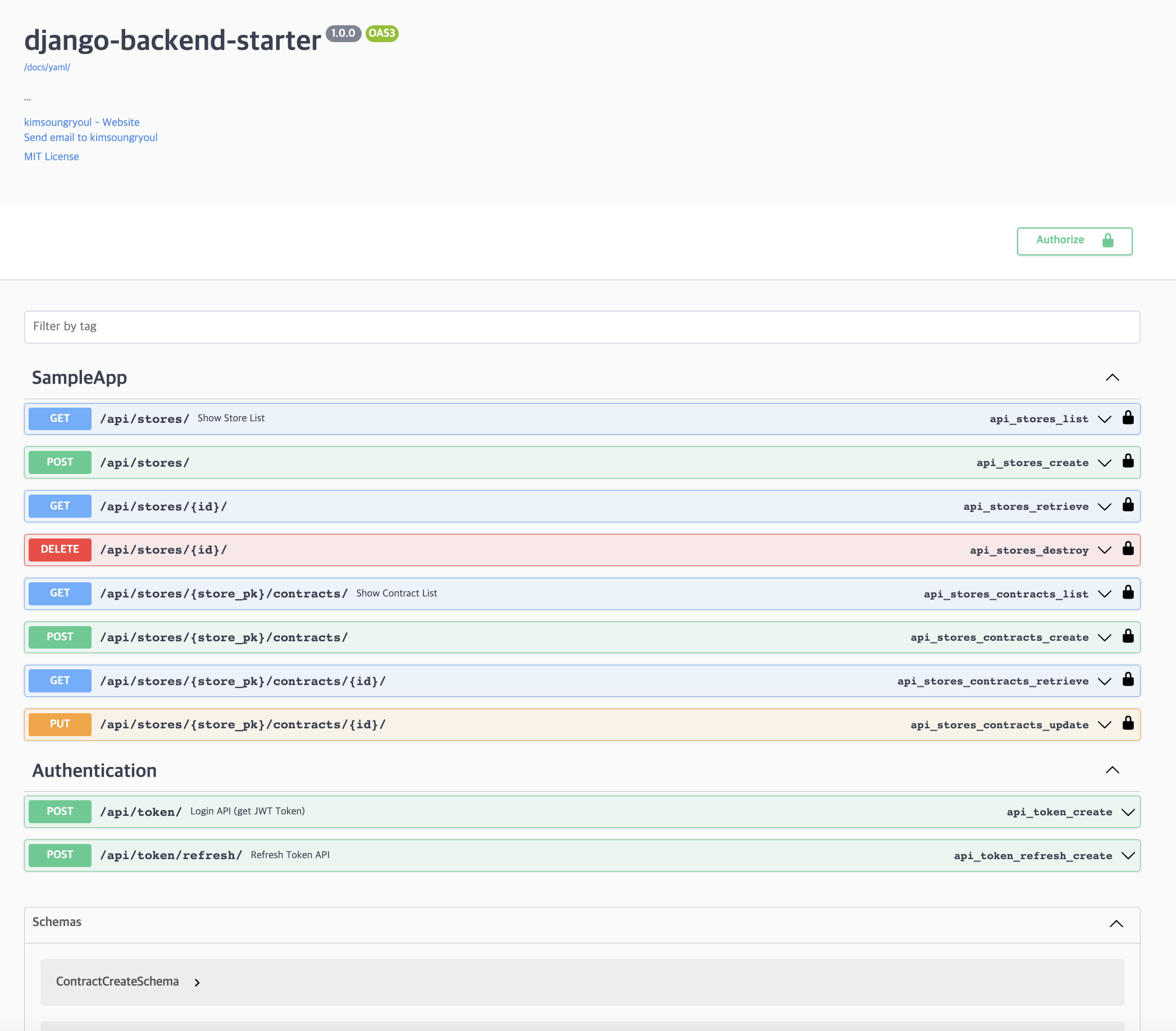The height and width of the screenshot is (1031, 1176).
Task: Collapse the SampleApp section
Action: pyautogui.click(x=1112, y=378)
